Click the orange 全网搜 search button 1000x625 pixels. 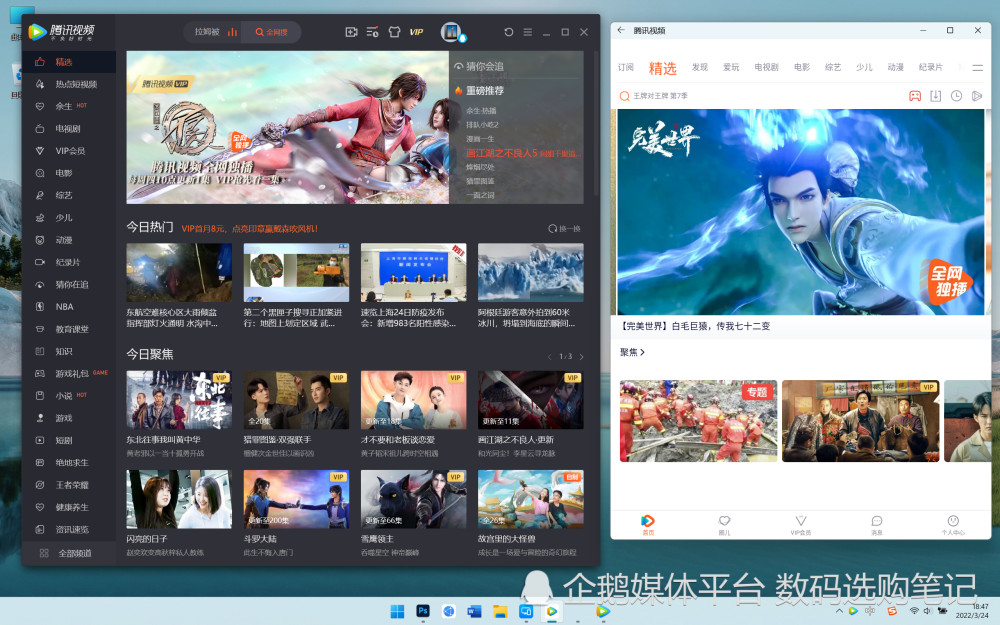[x=272, y=32]
